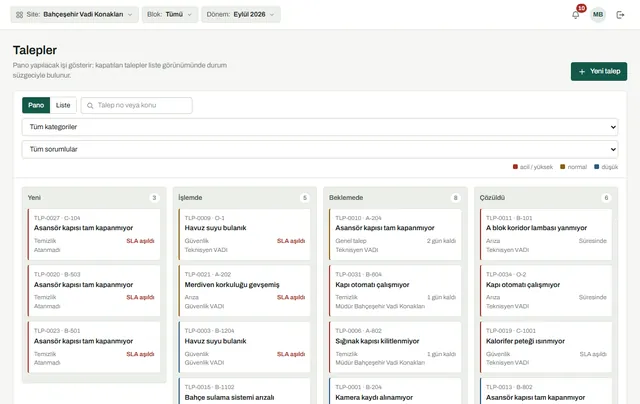Image resolution: width=640 pixels, height=404 pixels.
Task: Click the Beklemede column header
Action: [346, 198]
